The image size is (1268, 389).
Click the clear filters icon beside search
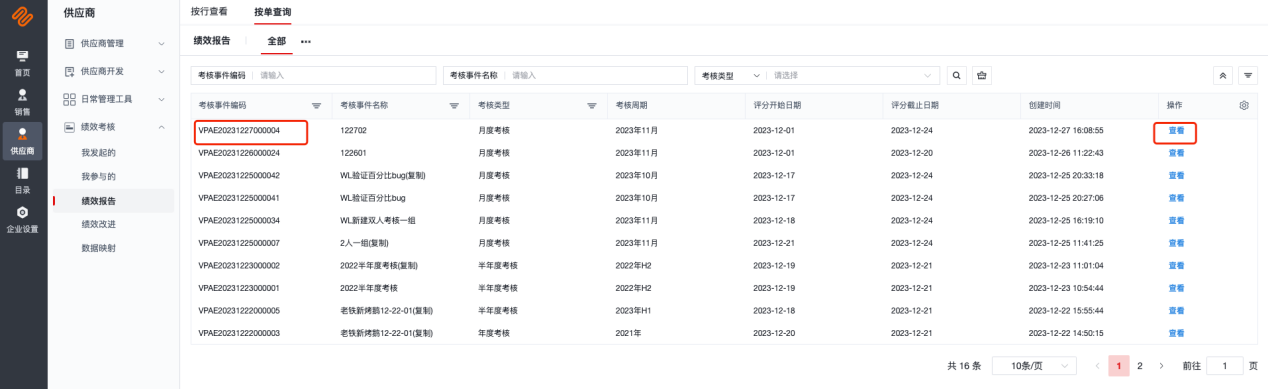tap(982, 75)
